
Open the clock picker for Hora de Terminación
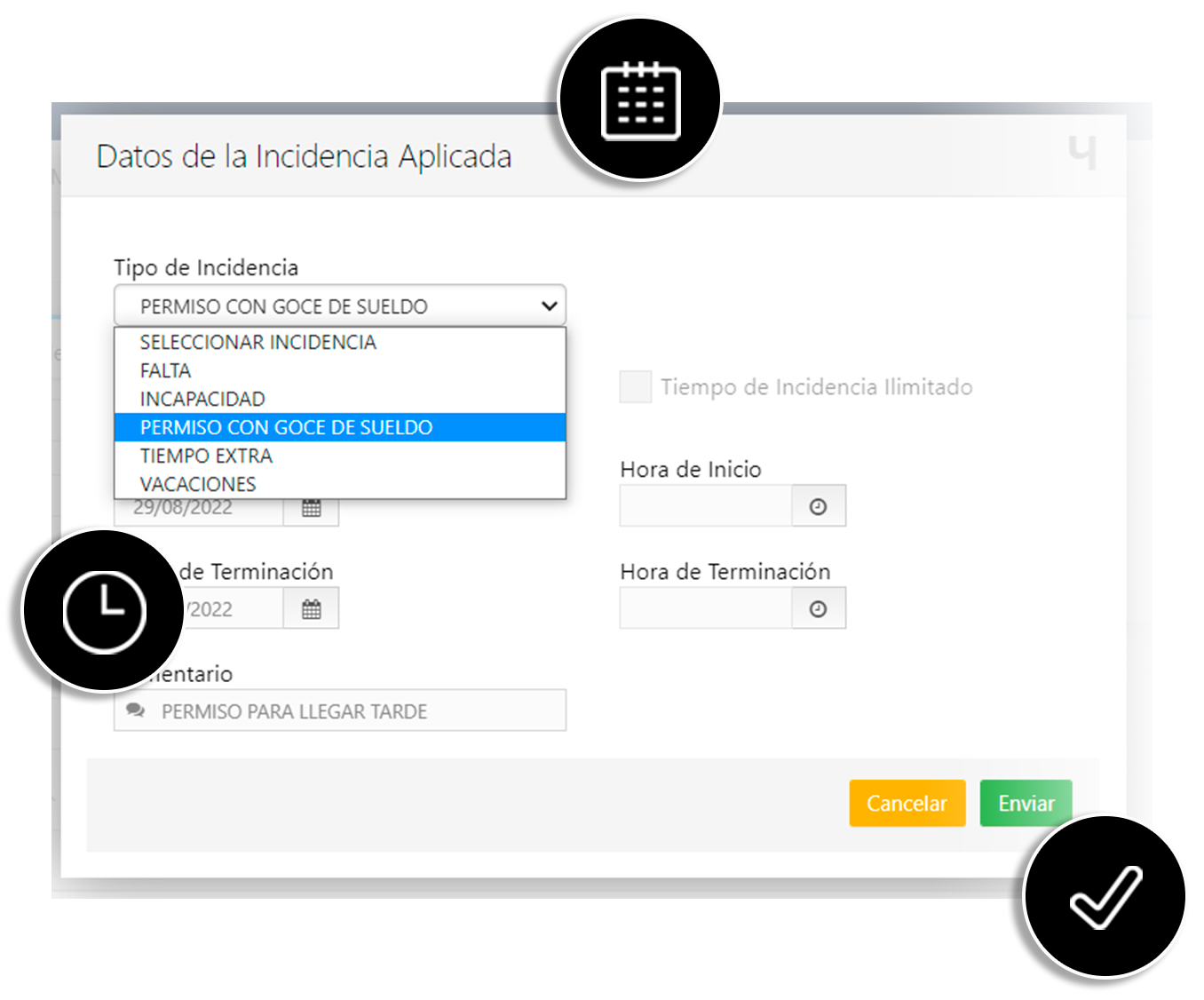click(817, 608)
